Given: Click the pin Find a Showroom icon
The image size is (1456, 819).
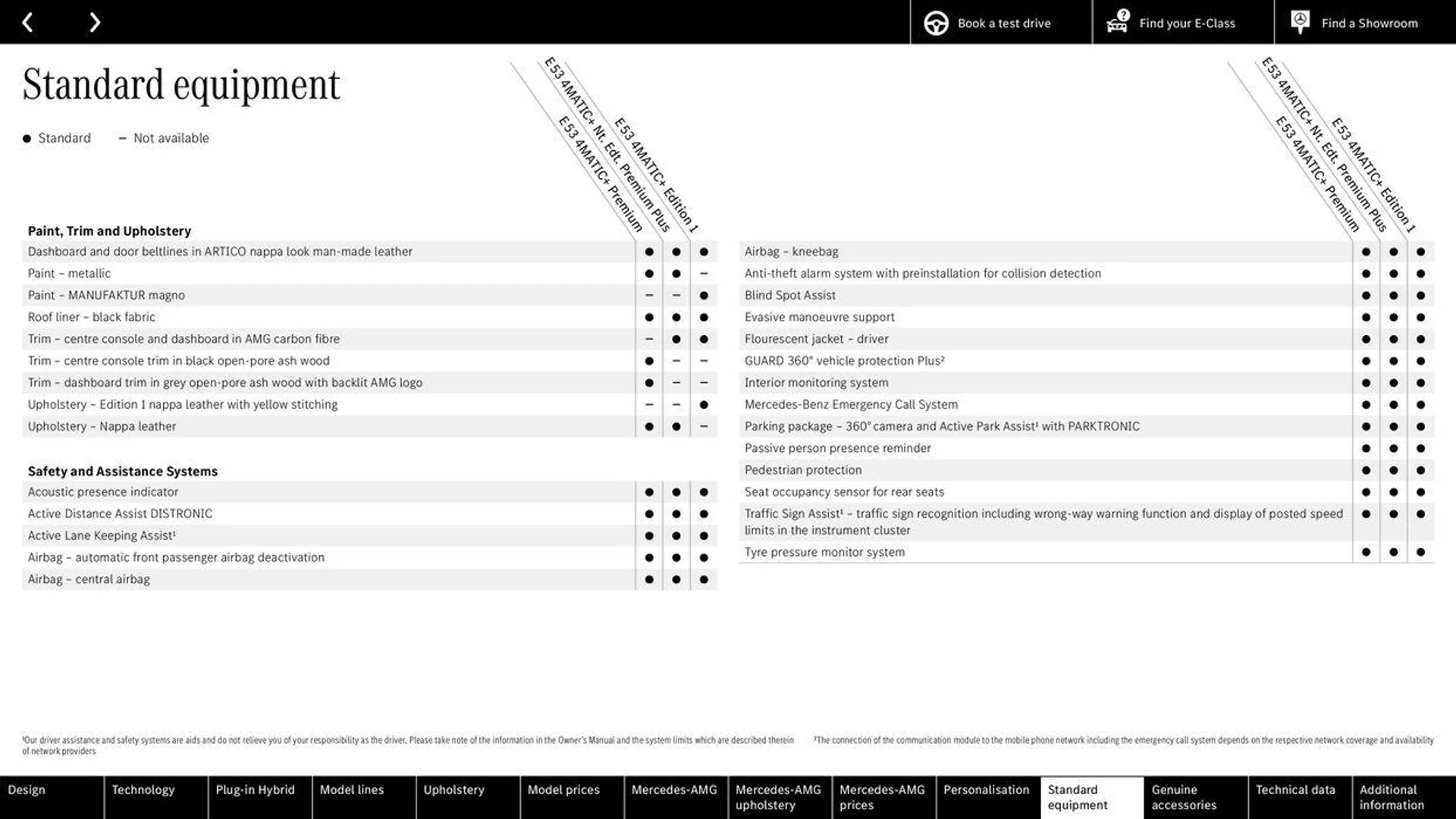Looking at the screenshot, I should click(x=1299, y=22).
